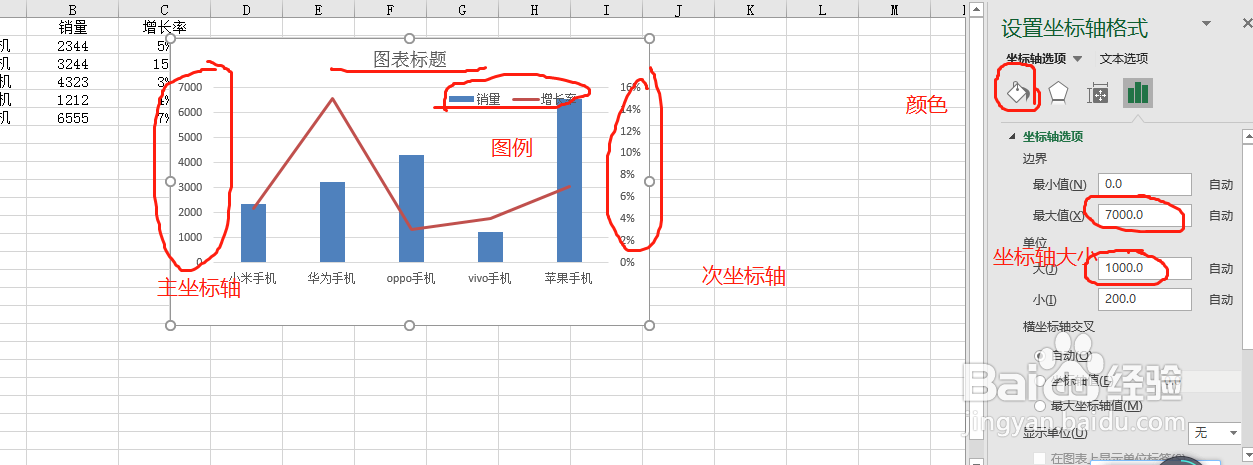Click the chart's bottom-center resize handle
This screenshot has width=1253, height=465.
[409, 325]
